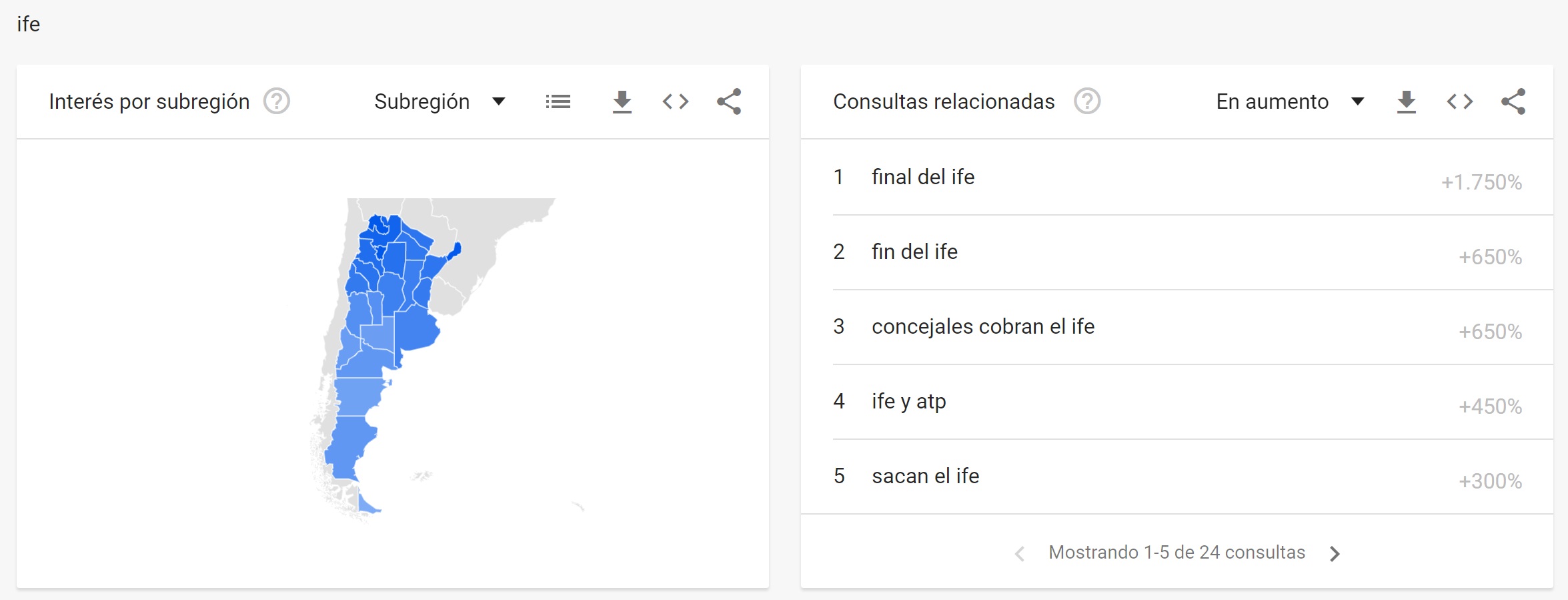Open query 'final del ife'
The width and height of the screenshot is (1568, 600).
click(x=1177, y=178)
